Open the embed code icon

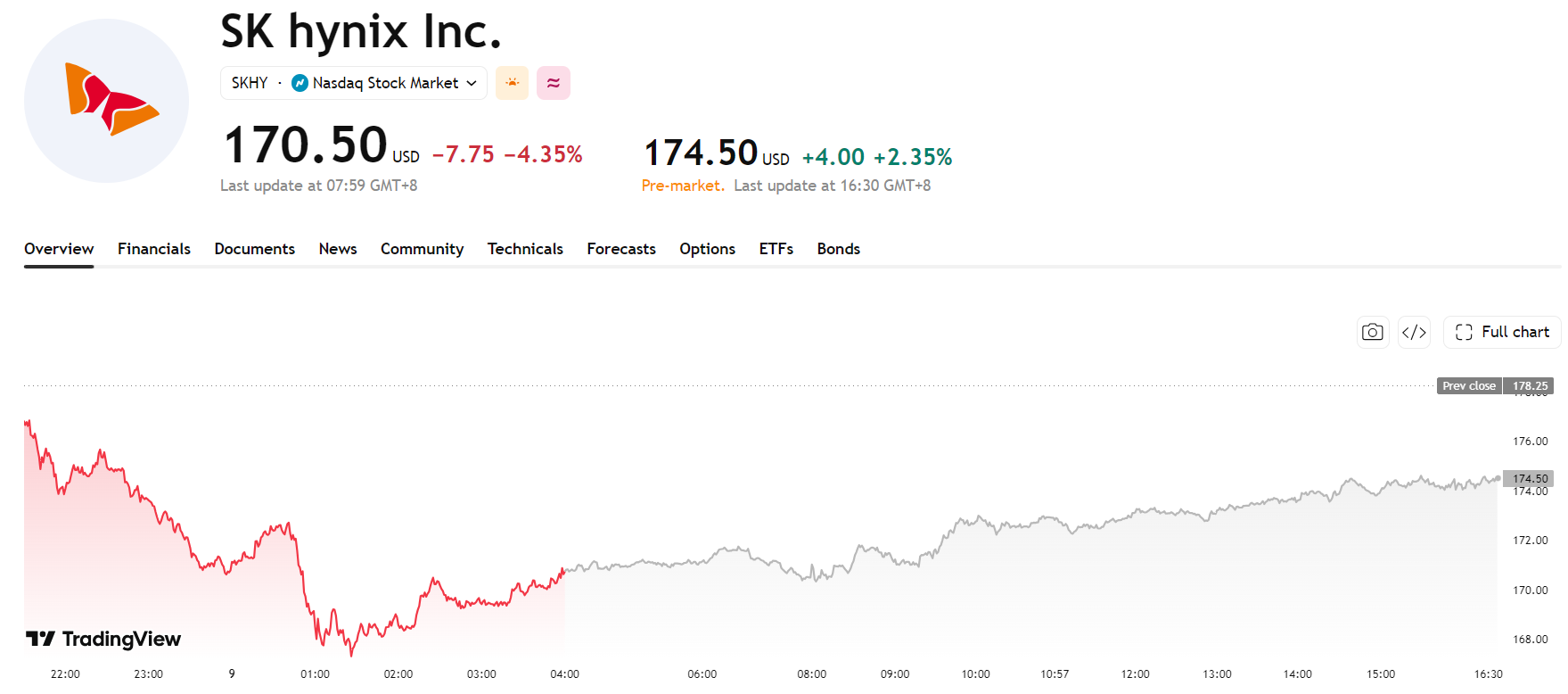click(1415, 332)
